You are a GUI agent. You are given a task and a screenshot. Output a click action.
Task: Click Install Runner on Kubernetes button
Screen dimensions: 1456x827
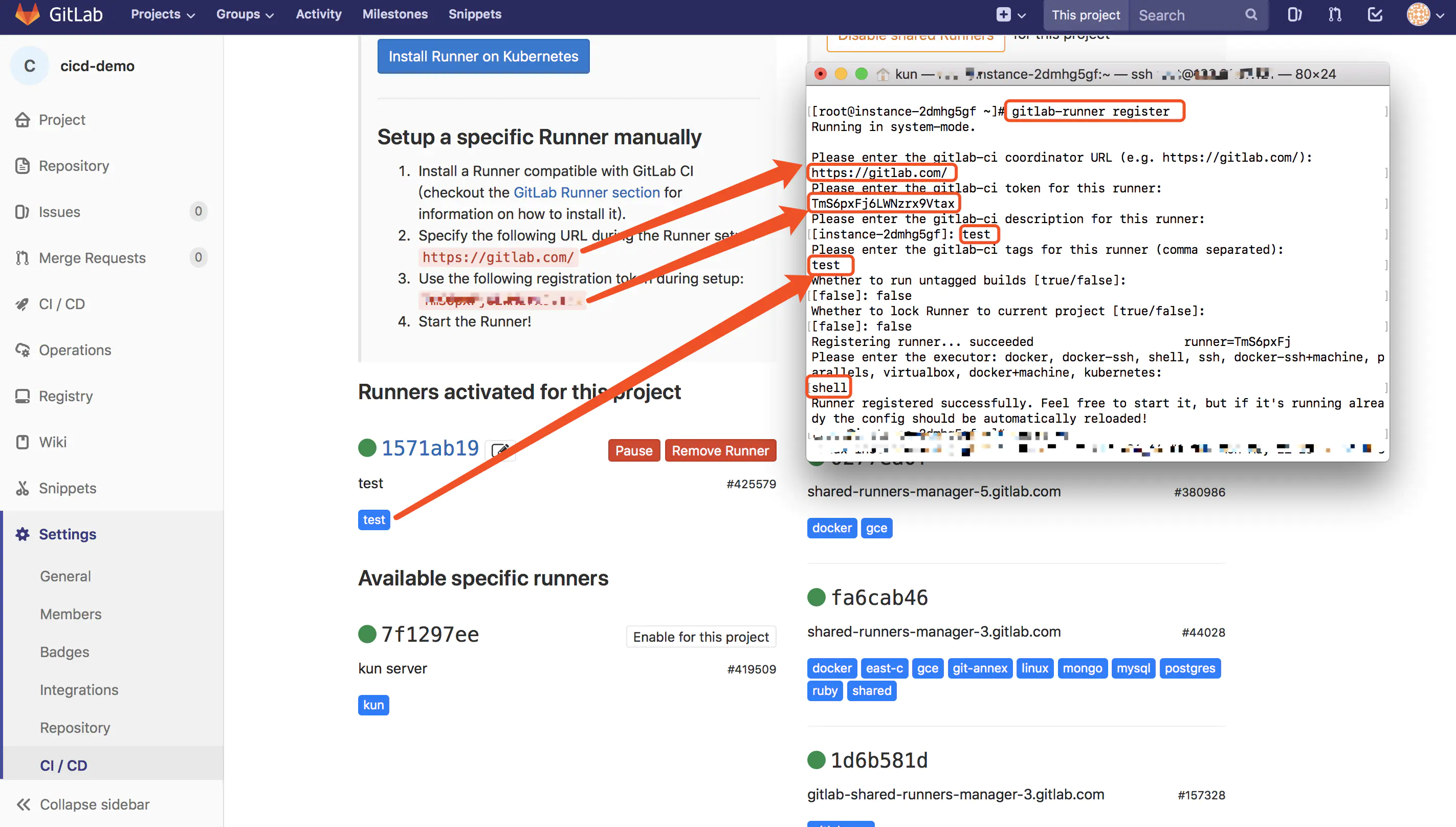[483, 56]
